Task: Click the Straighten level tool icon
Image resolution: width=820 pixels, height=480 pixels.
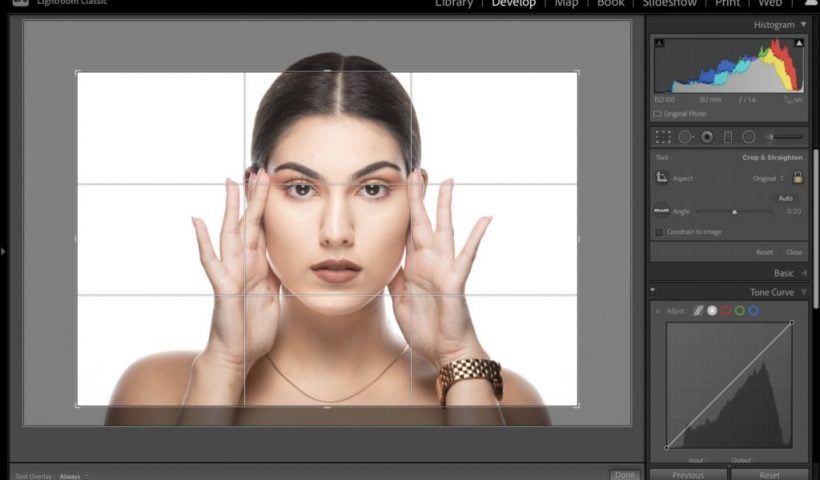Action: point(661,211)
